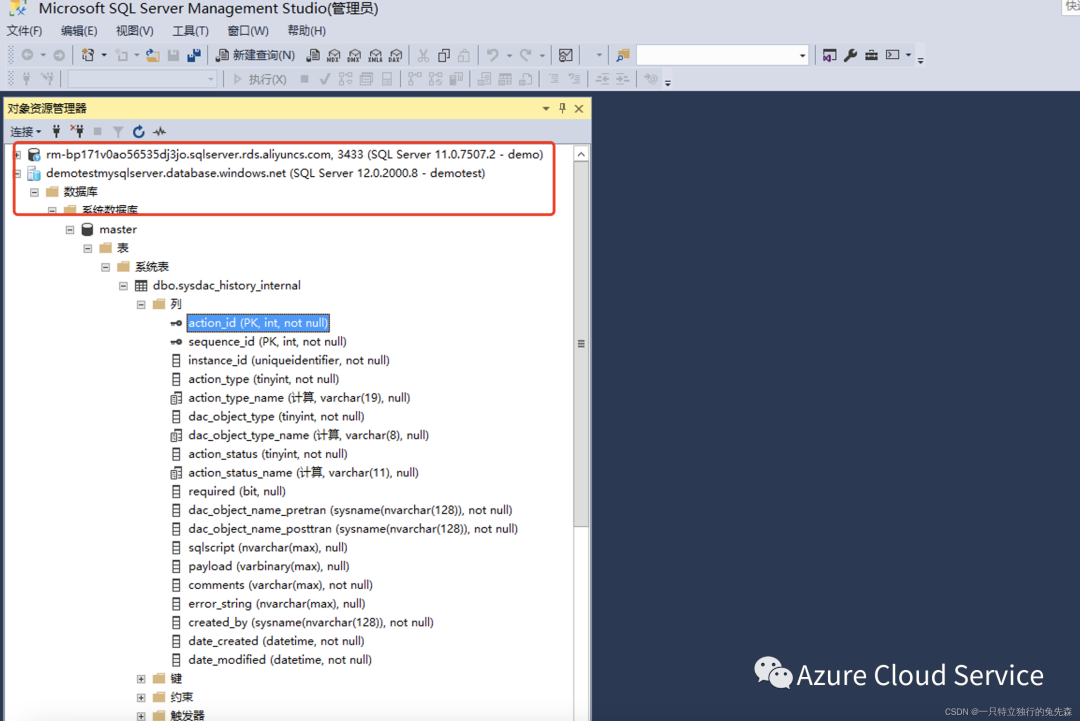This screenshot has width=1080, height=721.
Task: Expand the 约束 constraints folder
Action: pyautogui.click(x=141, y=698)
